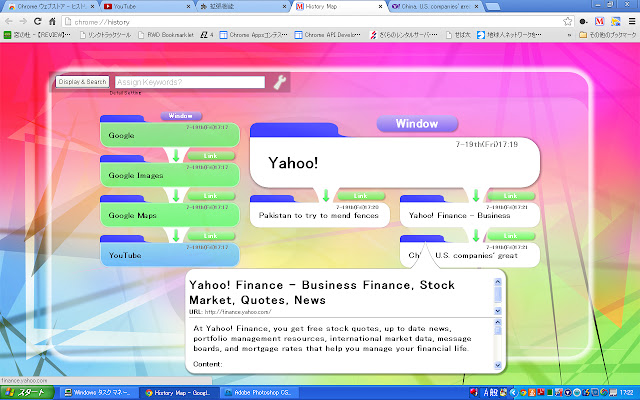Click the system tray clock showing 17:22
Screen dimensions: 640x400
(627, 393)
